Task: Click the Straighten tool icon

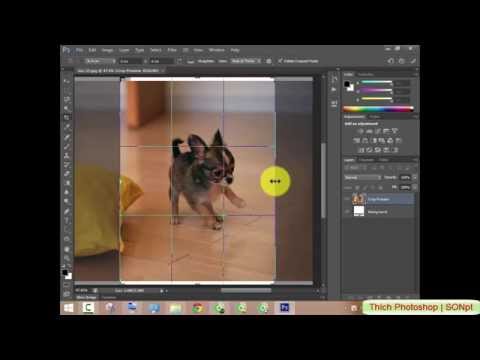Action: click(x=191, y=61)
